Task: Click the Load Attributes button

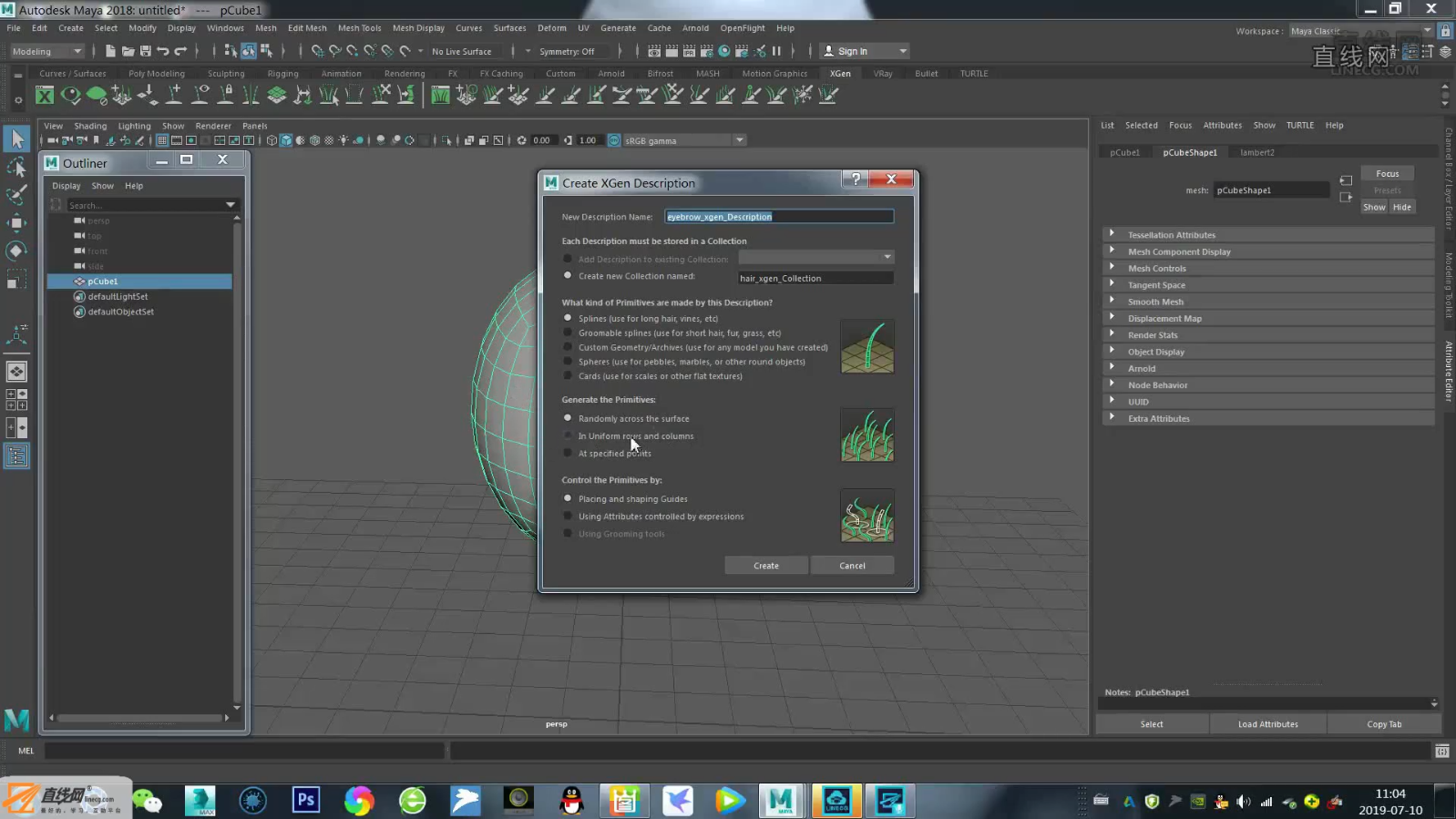Action: pyautogui.click(x=1267, y=724)
